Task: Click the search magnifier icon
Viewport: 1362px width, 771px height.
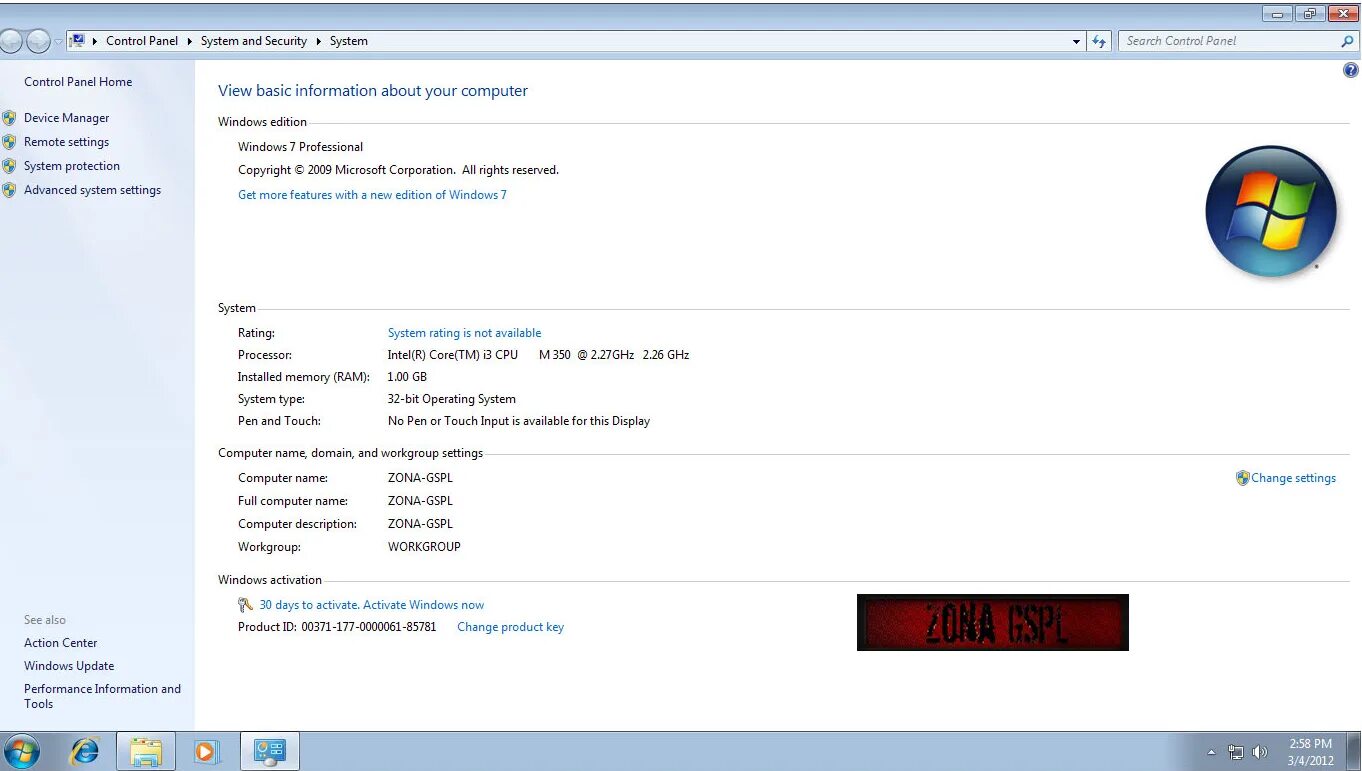Action: (x=1347, y=41)
